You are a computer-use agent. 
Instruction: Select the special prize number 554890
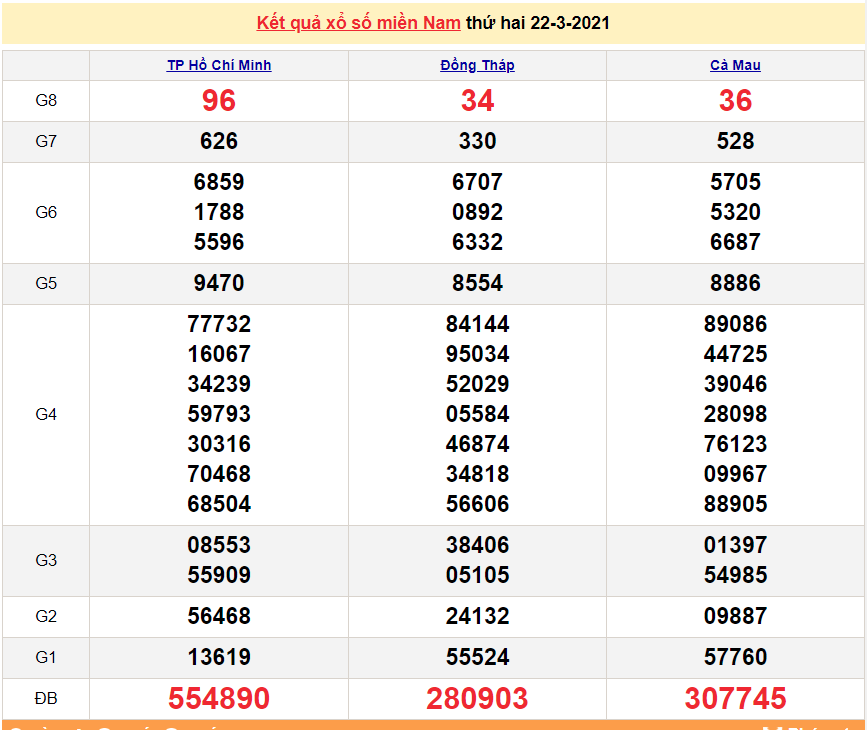219,698
